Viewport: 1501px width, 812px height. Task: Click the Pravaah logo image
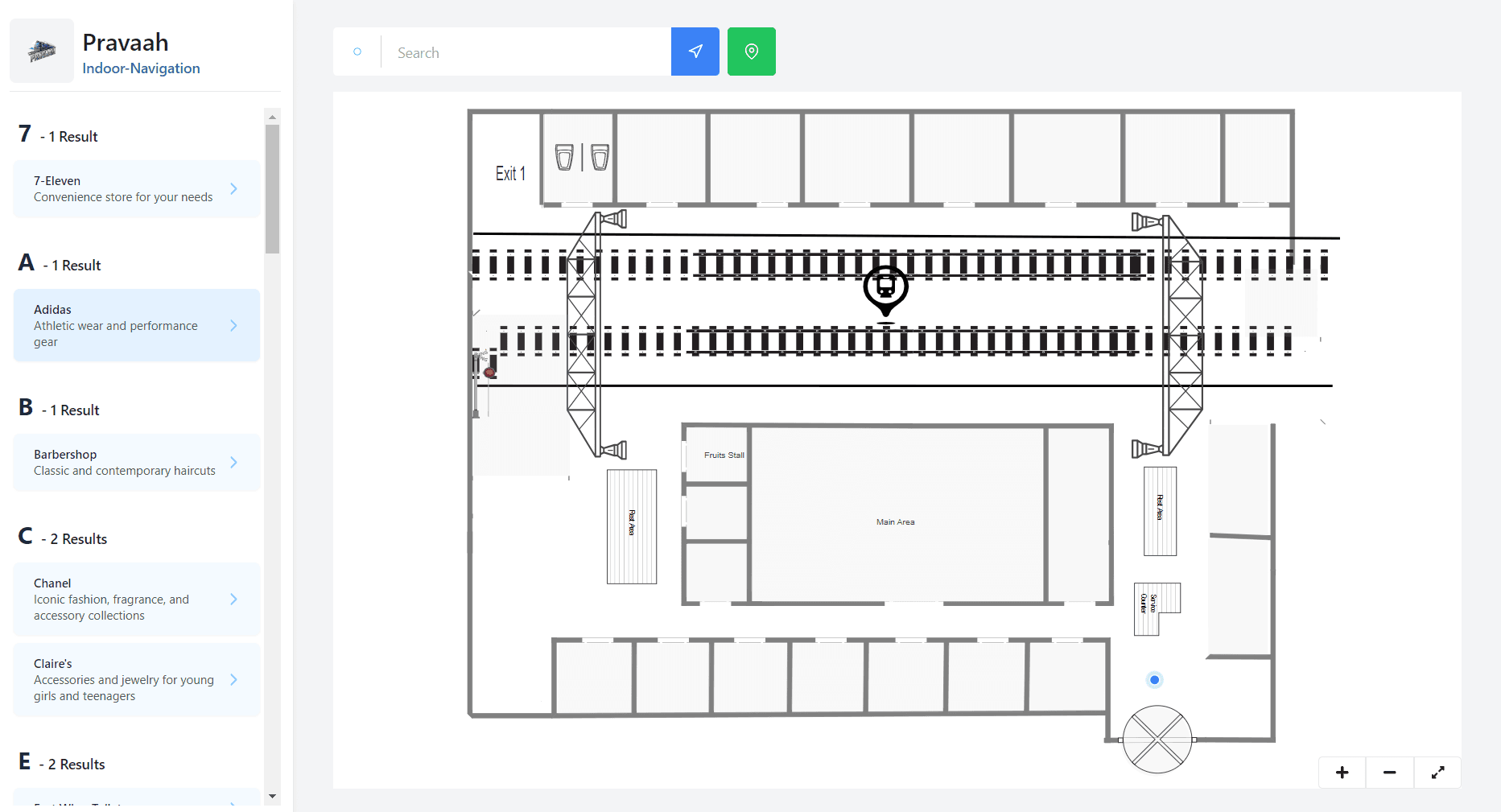(42, 51)
